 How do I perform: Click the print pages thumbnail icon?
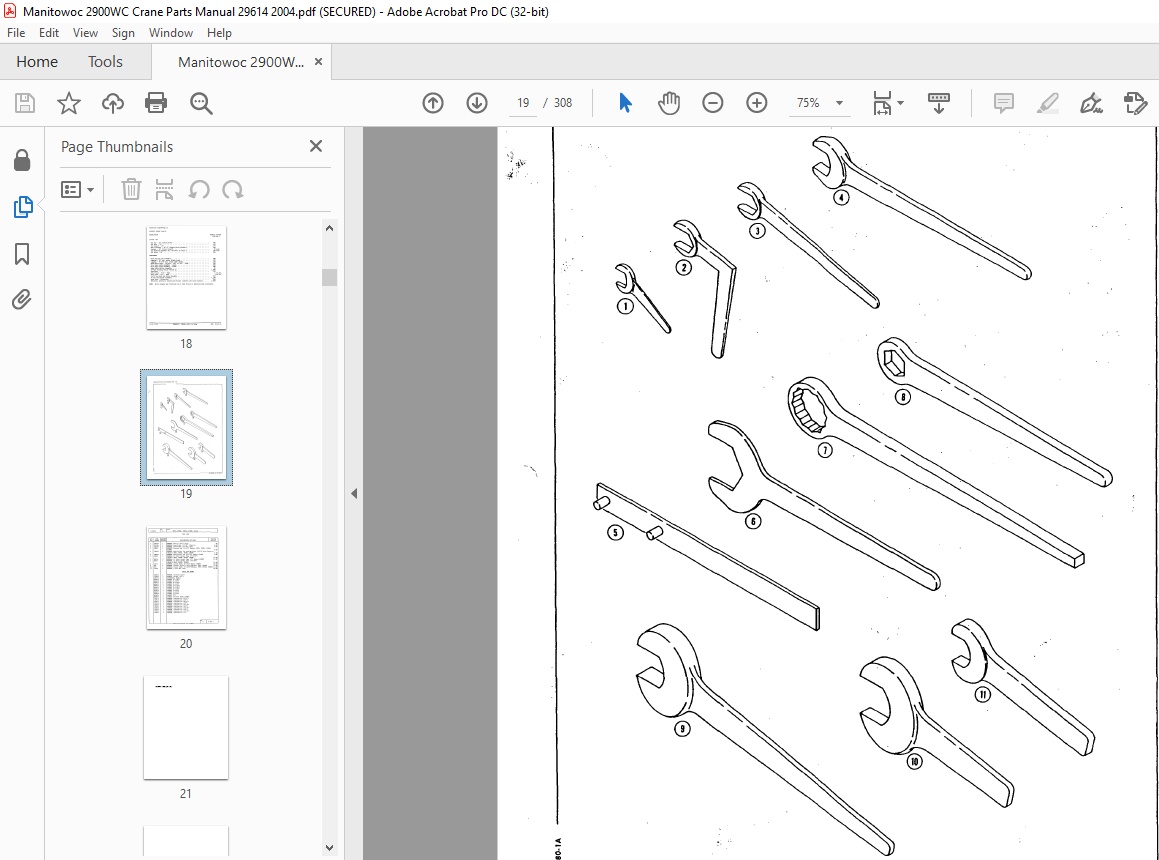(x=164, y=189)
